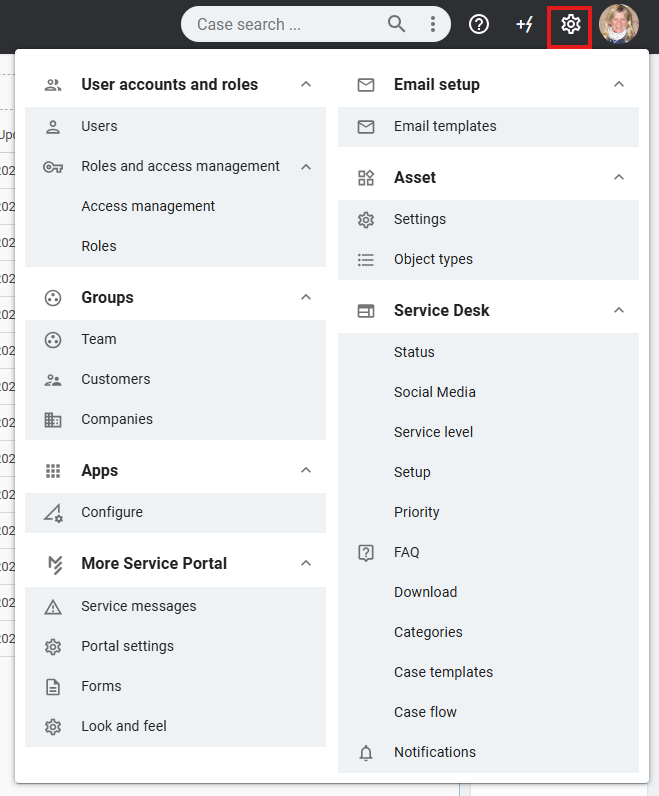659x796 pixels.
Task: Click the settings gear icon in top bar
Action: tap(570, 24)
